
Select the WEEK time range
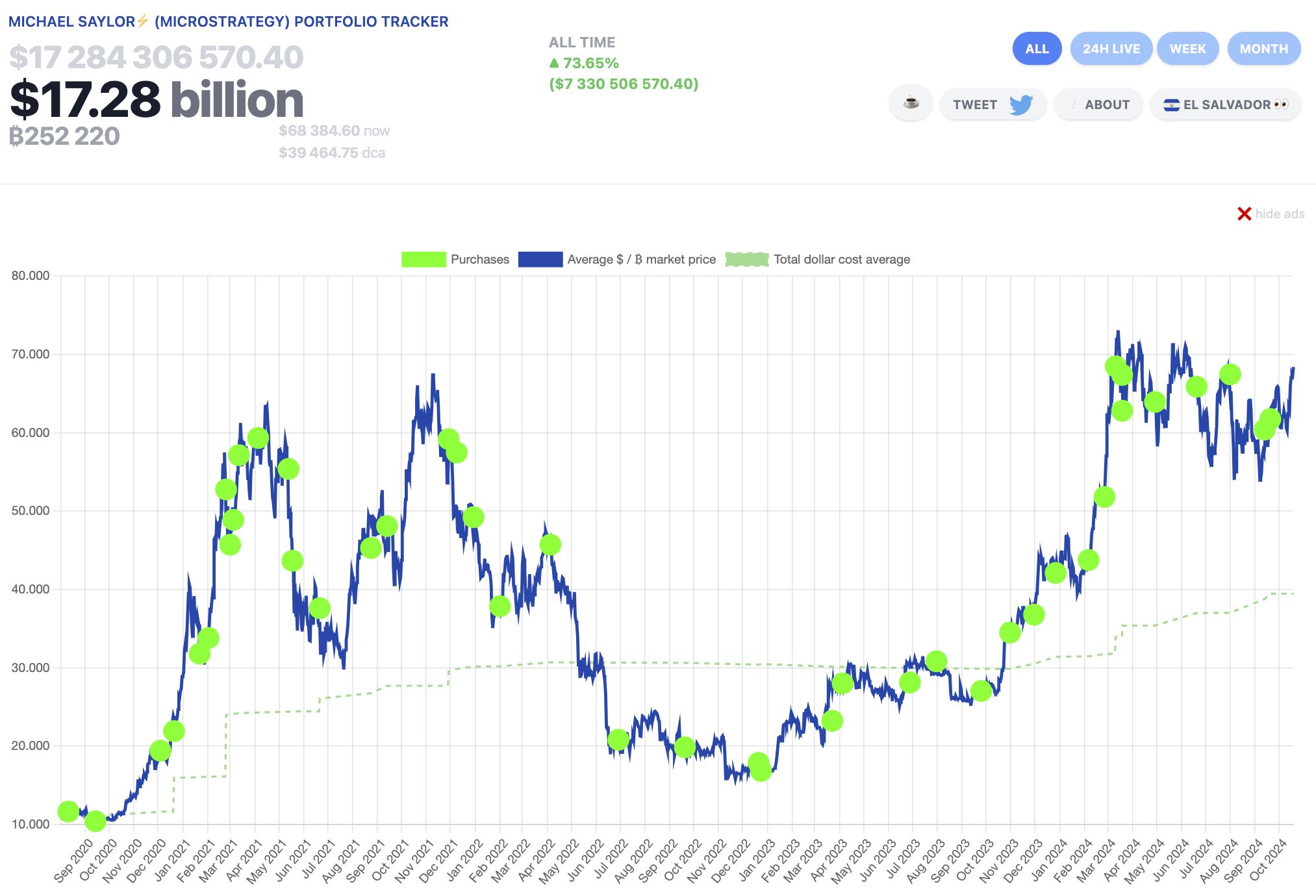point(1187,49)
